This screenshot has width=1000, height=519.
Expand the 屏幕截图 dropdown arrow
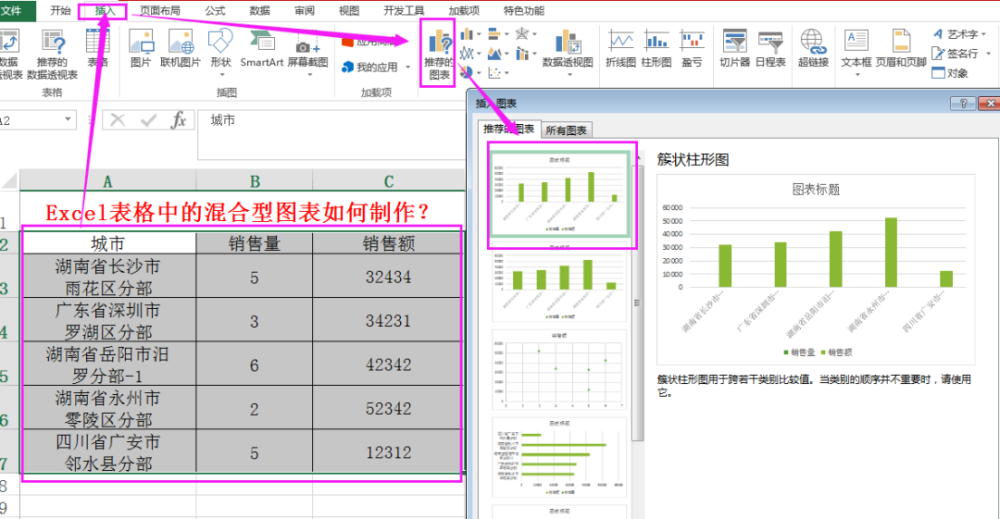pos(310,75)
